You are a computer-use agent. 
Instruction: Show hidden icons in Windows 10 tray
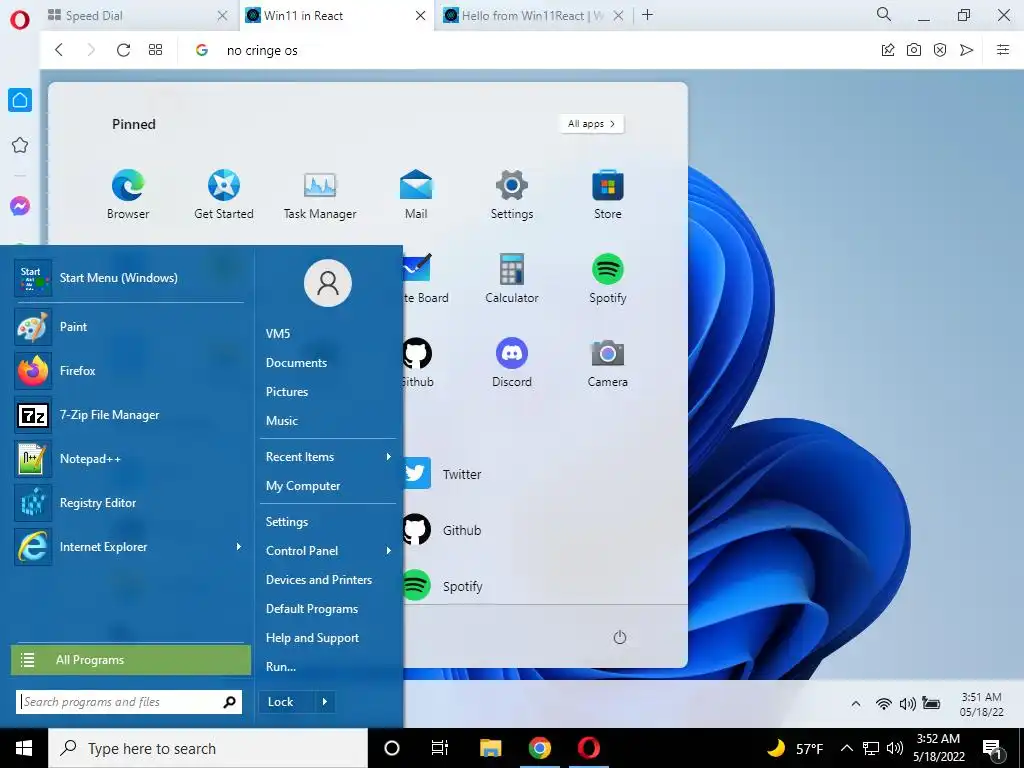[x=846, y=748]
